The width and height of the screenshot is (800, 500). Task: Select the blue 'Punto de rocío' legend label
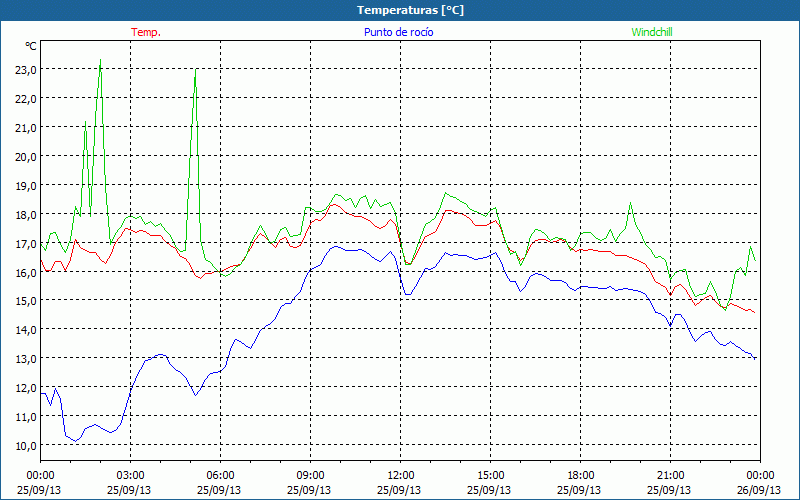398,32
